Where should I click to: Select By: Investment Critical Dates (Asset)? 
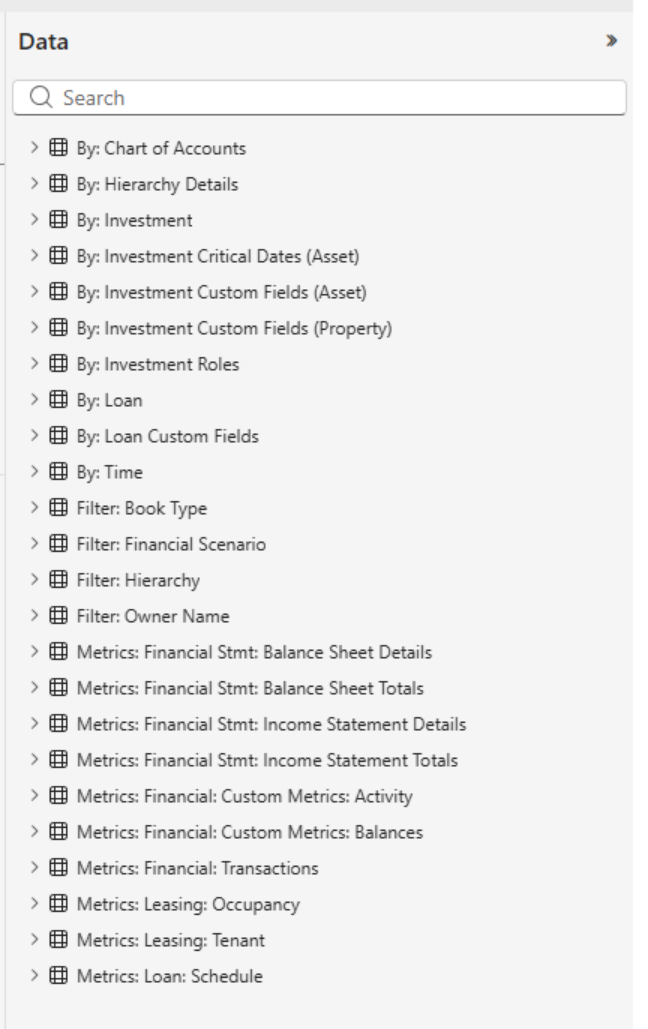(x=218, y=256)
